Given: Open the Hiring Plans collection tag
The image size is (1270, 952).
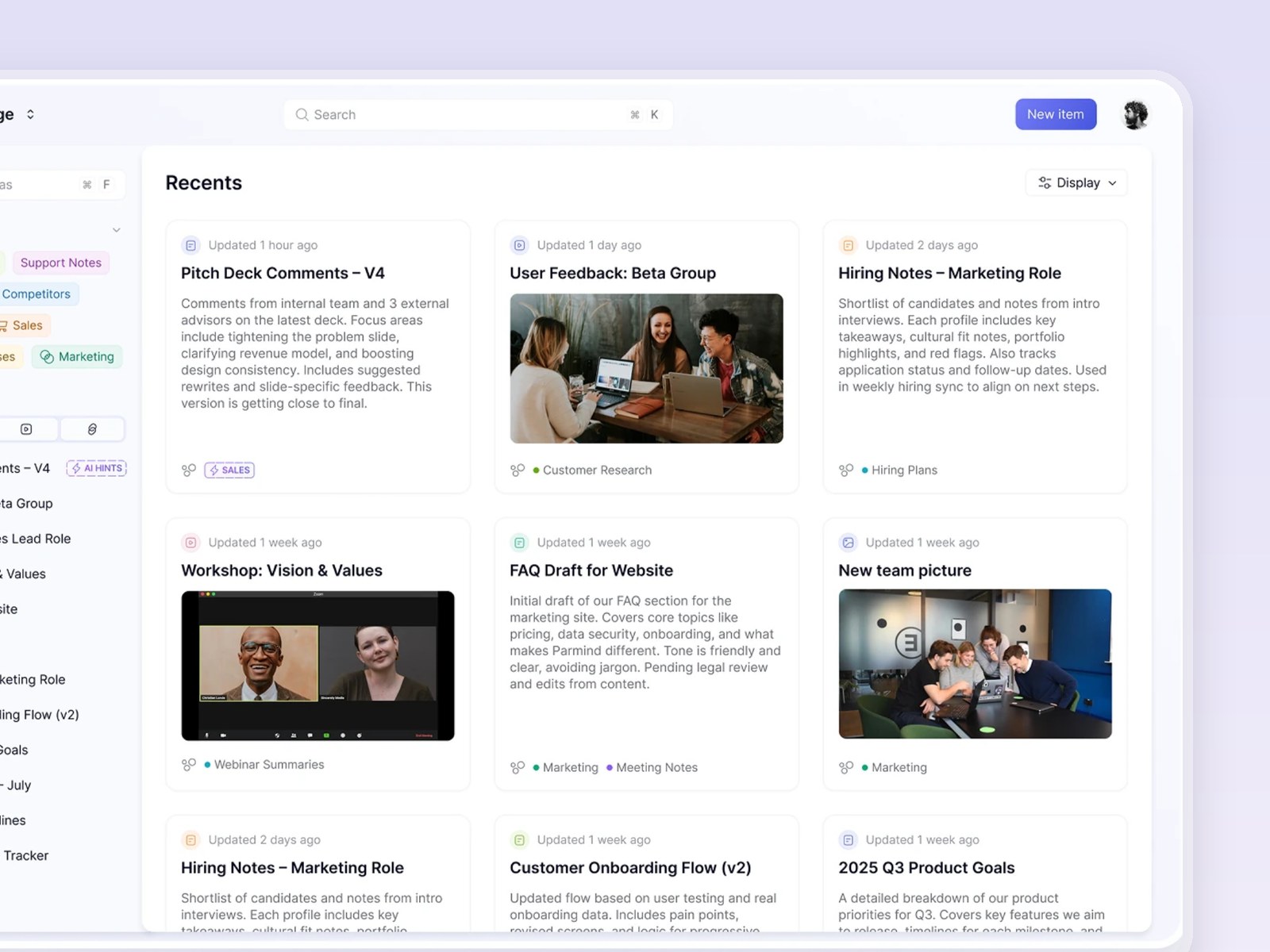Looking at the screenshot, I should 899,470.
